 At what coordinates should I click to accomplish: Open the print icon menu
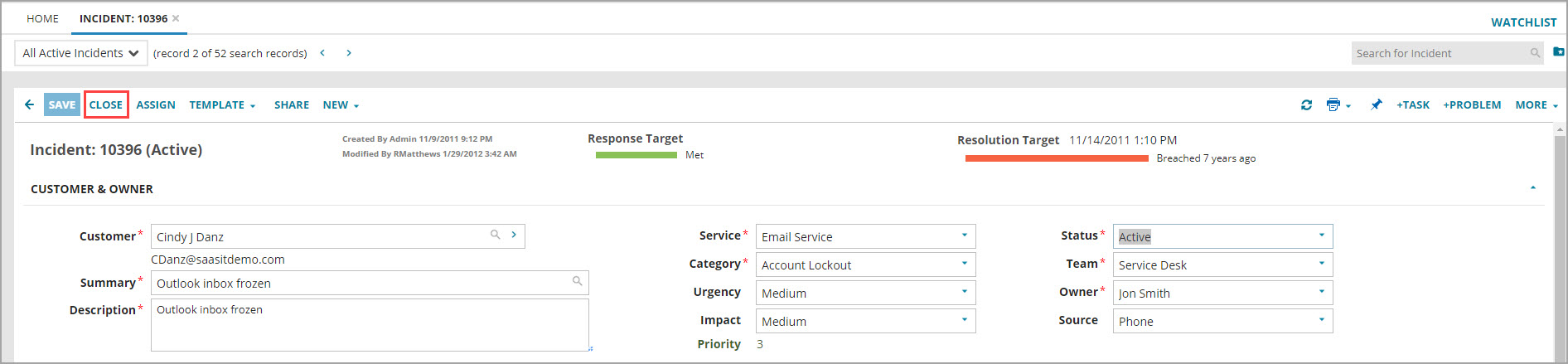[x=1337, y=105]
